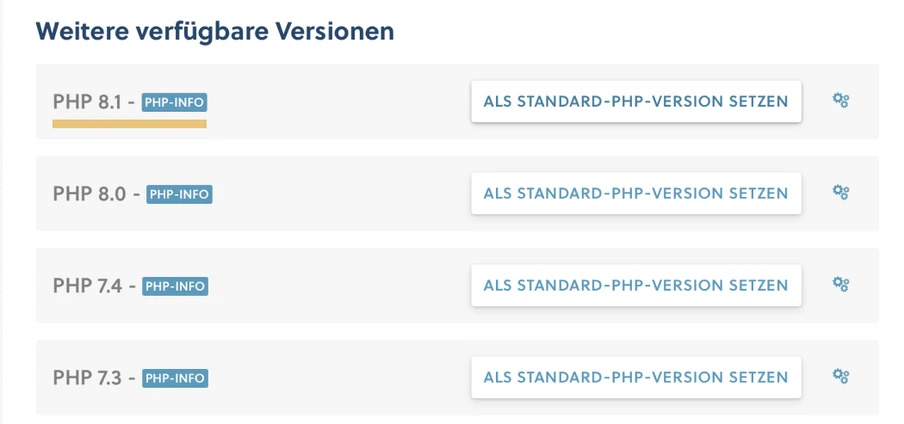
Task: Open the settings gears for PHP 7.3
Action: [x=841, y=377]
